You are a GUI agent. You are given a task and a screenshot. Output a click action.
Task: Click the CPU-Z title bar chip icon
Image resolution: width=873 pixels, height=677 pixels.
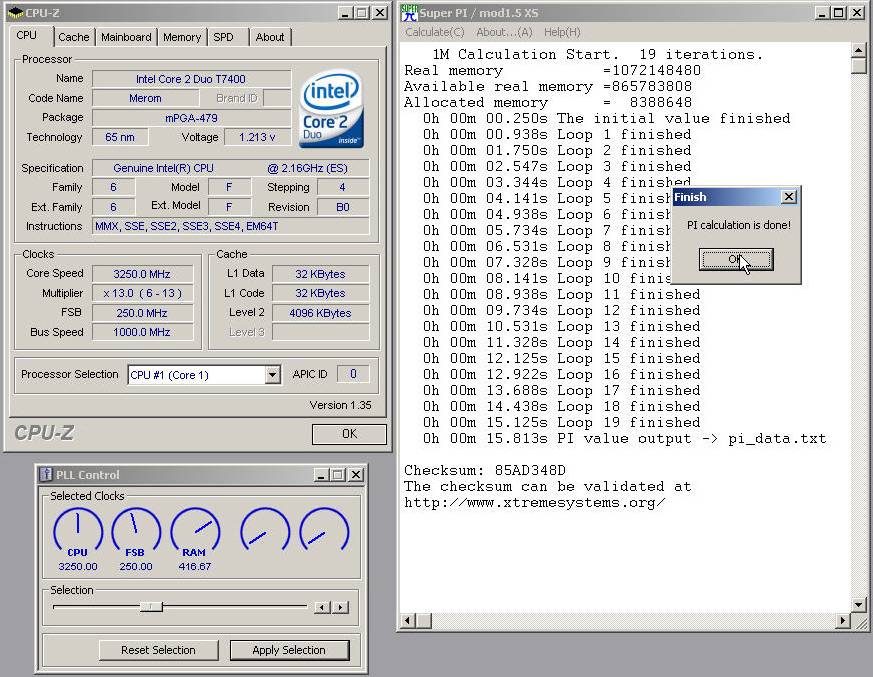coord(17,13)
